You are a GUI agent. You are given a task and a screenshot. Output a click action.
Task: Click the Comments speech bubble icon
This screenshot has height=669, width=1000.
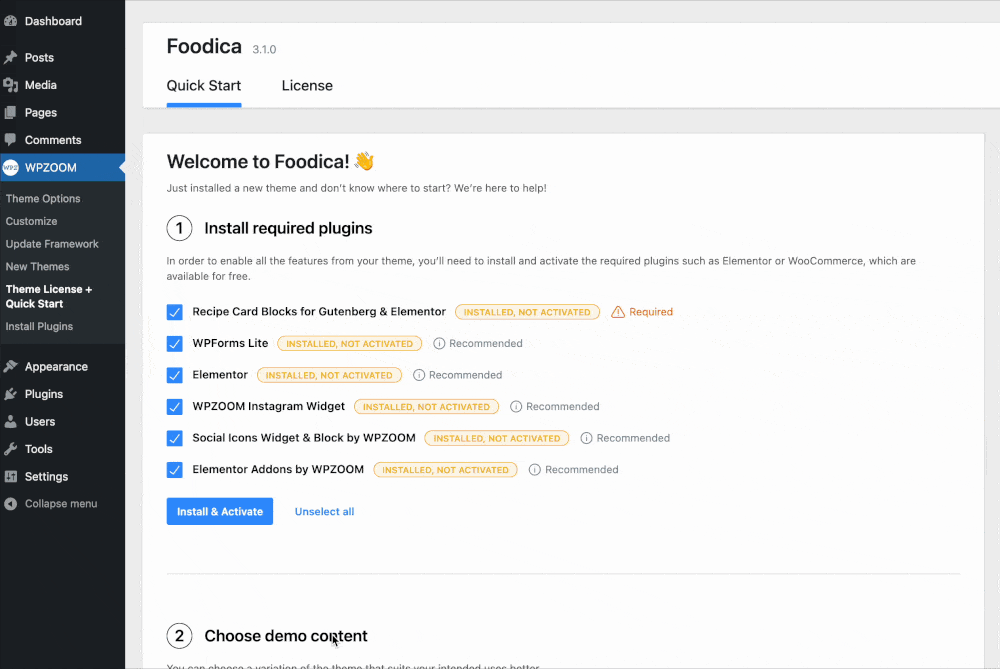click(x=10, y=140)
